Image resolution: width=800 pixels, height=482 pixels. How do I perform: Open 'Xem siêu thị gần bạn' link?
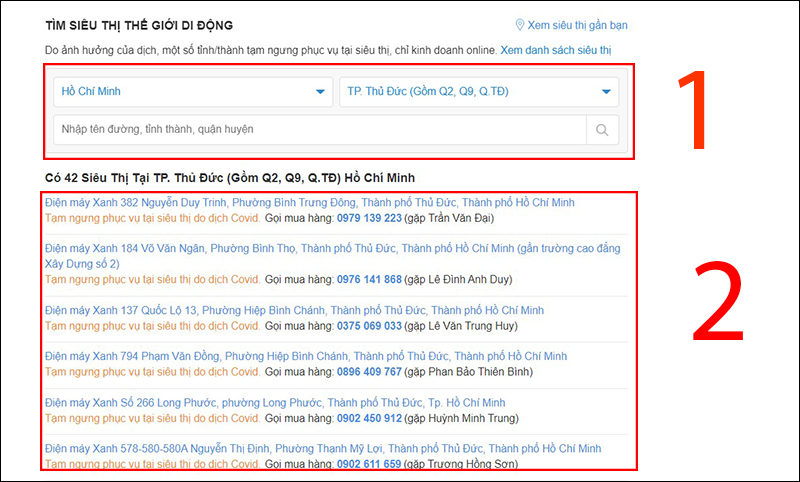point(577,25)
